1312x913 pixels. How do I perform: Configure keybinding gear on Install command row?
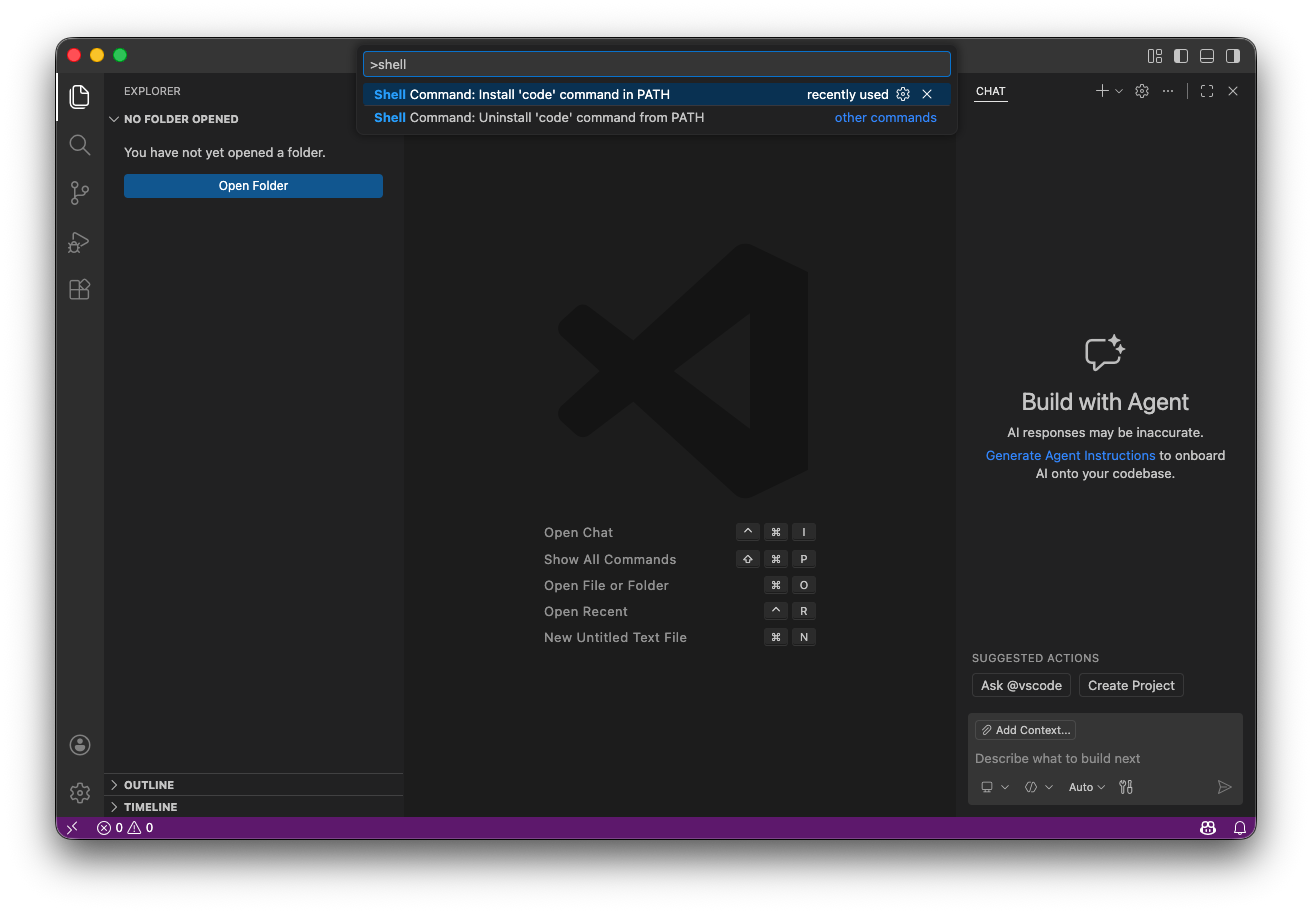903,94
